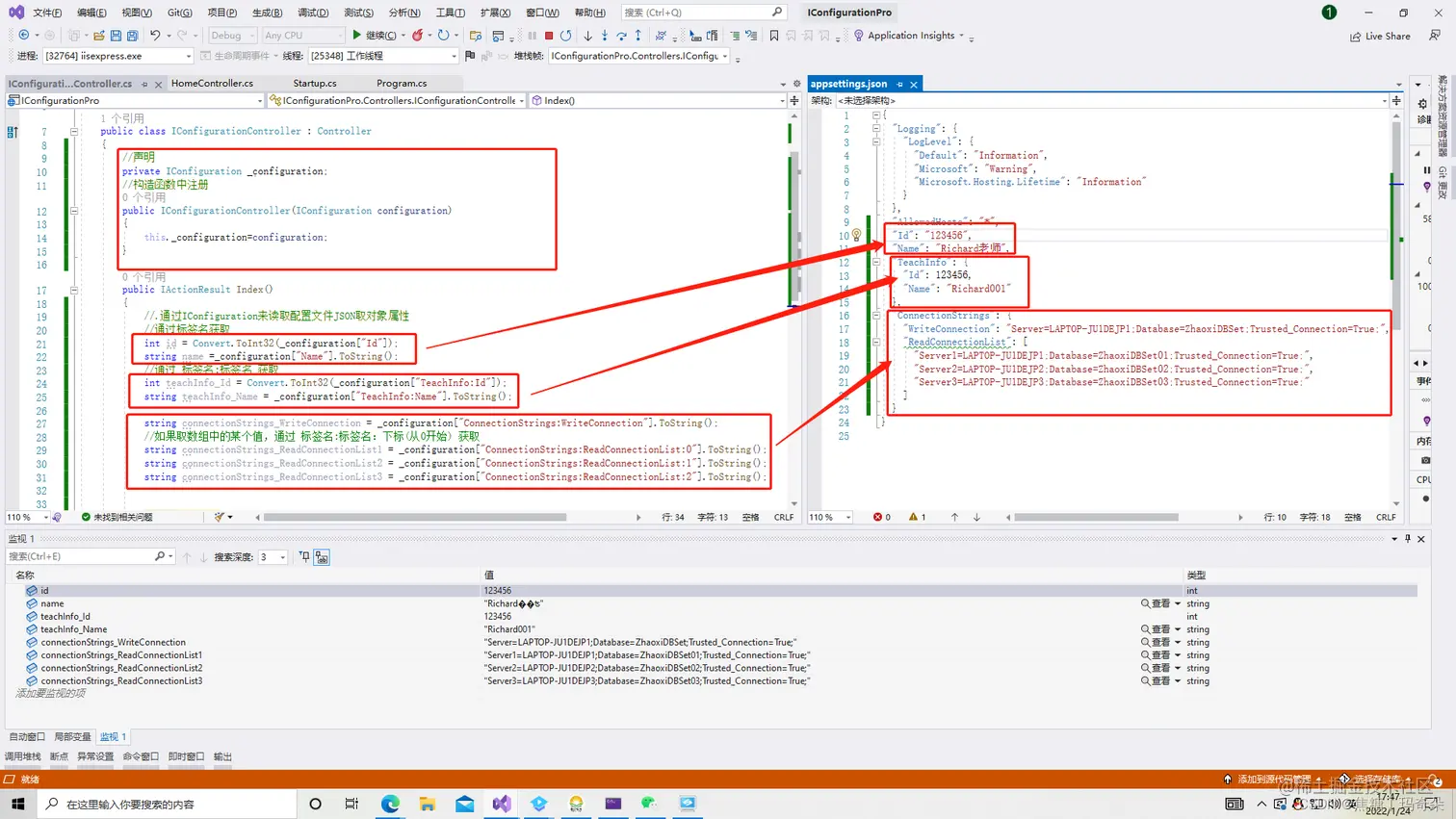Click the Break All pause icon
1456x819 pixels.
(532, 36)
